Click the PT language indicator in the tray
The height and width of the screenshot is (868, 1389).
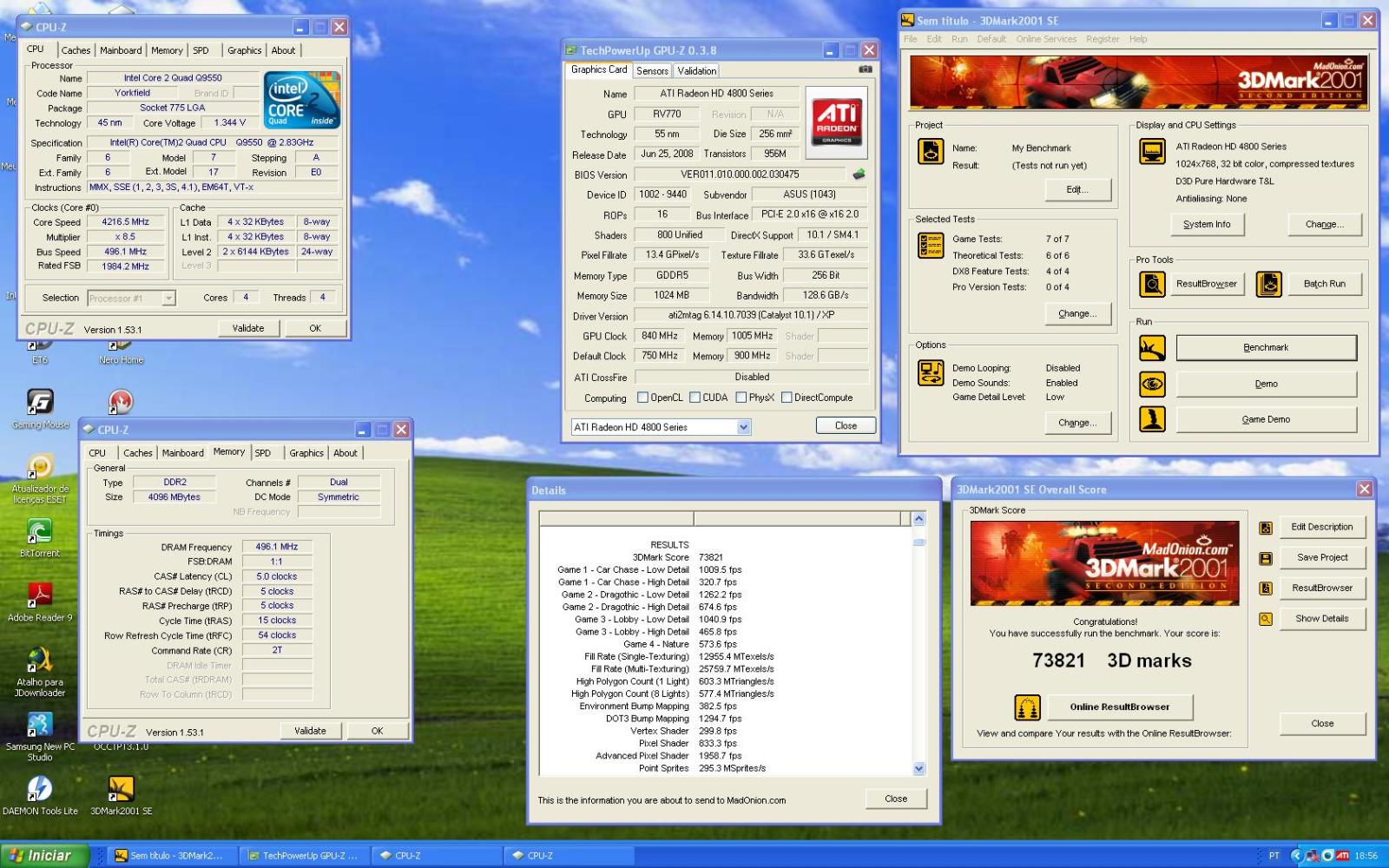pyautogui.click(x=1274, y=856)
